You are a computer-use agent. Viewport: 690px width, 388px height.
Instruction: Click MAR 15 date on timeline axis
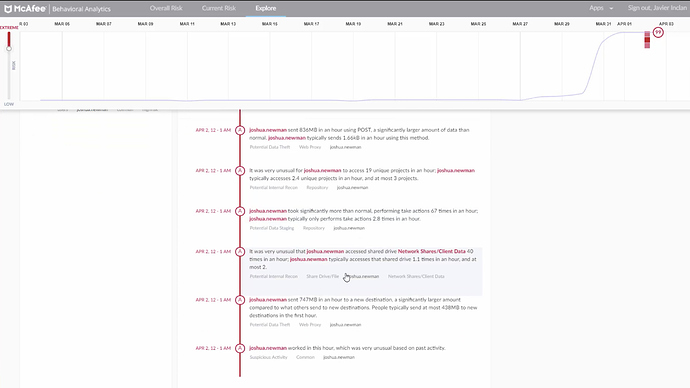coord(269,24)
